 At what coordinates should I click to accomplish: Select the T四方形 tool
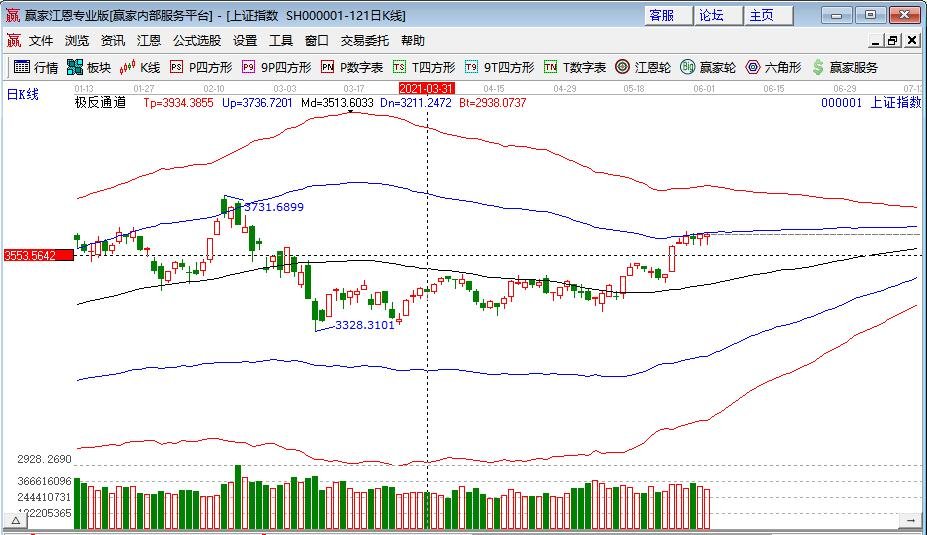tap(424, 67)
